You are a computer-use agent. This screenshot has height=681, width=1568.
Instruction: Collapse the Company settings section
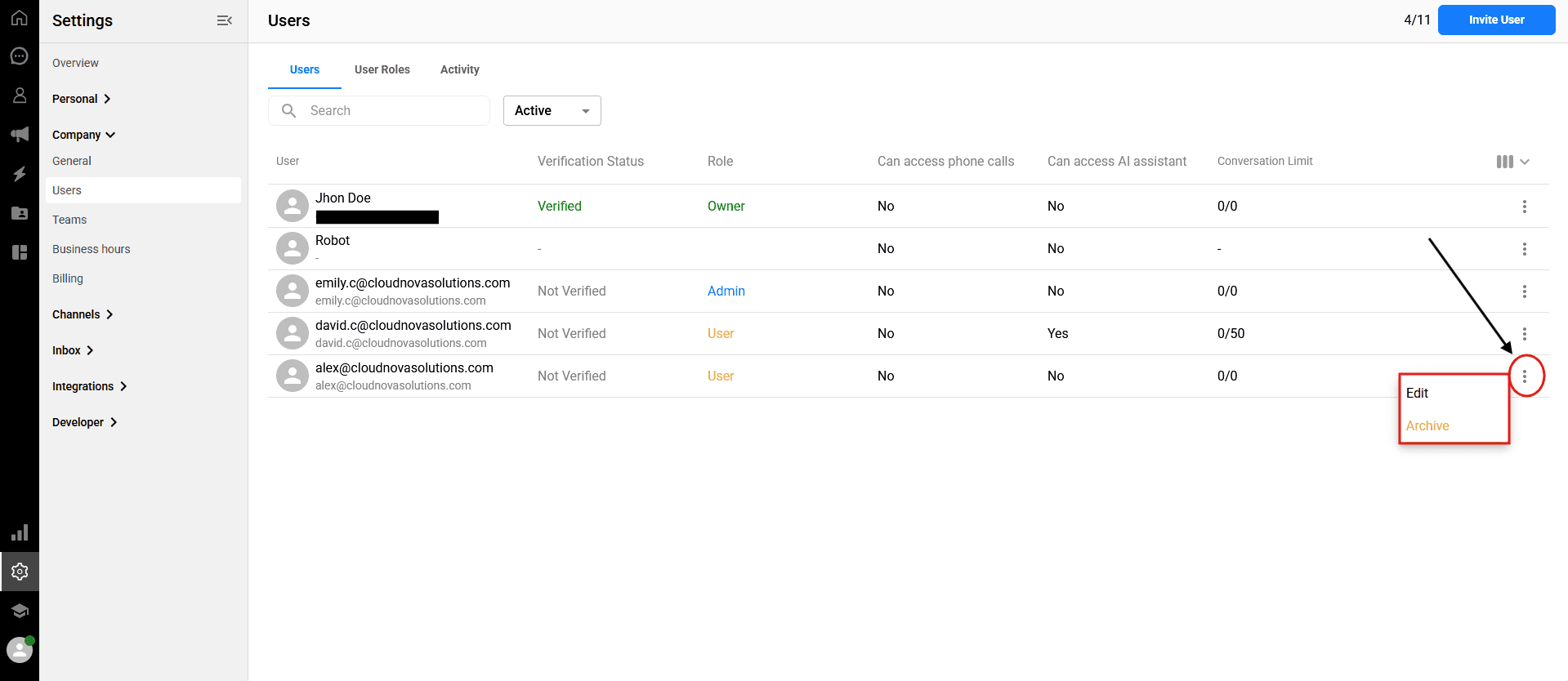(x=83, y=135)
